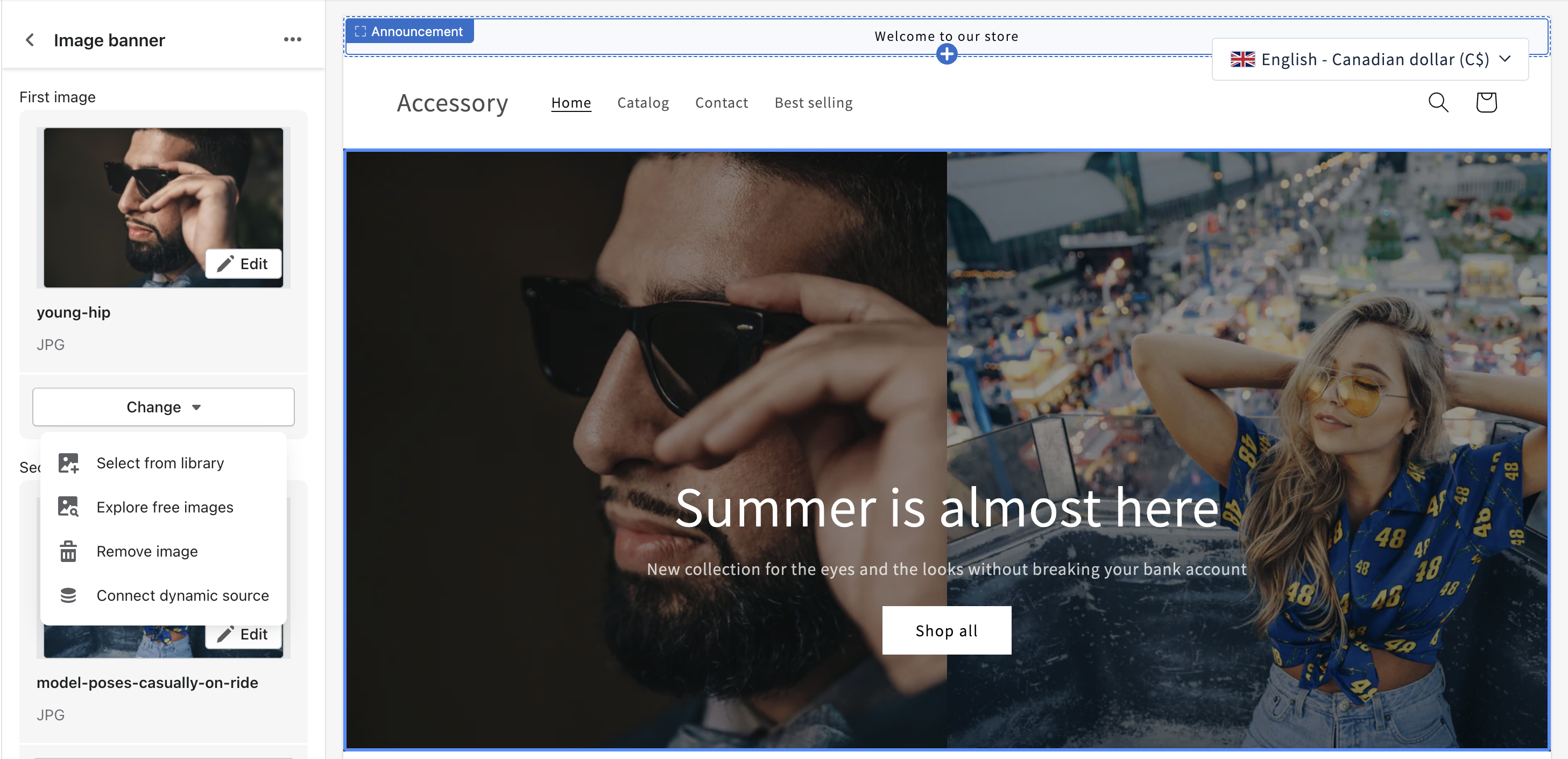Choose Remove image from the menu

point(147,551)
